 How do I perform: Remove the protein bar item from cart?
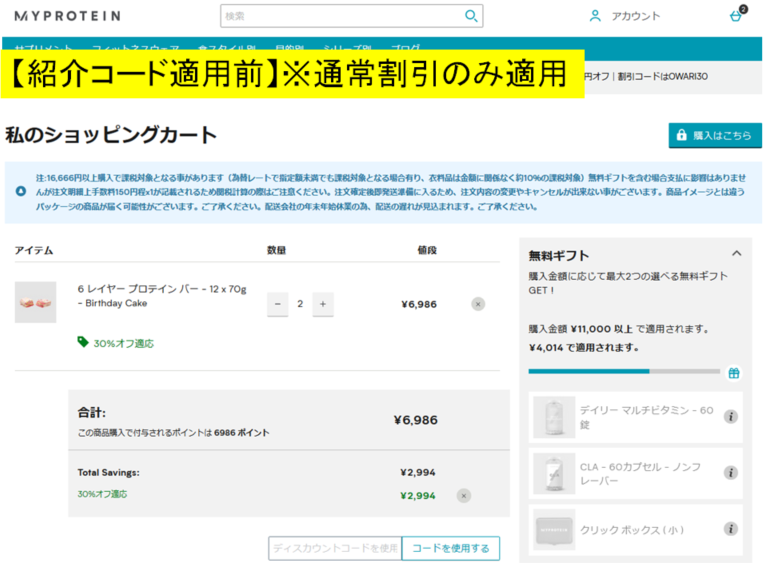478,304
